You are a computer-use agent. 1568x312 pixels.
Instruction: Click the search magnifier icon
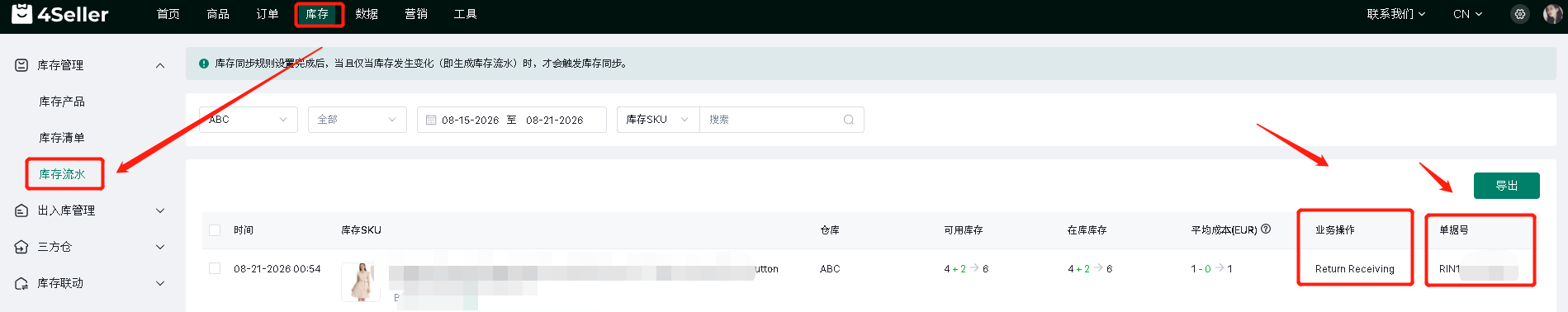tap(849, 120)
